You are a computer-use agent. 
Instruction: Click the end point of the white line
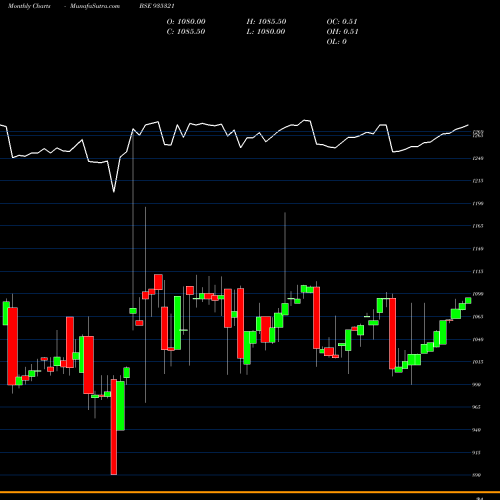point(468,125)
